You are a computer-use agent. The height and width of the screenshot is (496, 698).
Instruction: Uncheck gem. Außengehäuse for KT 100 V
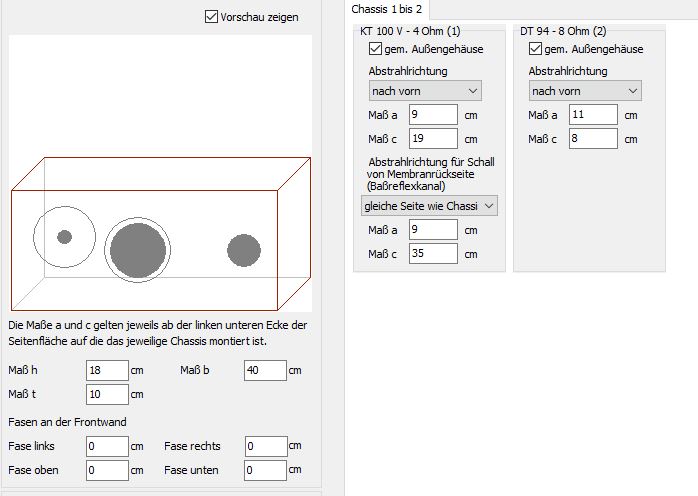tap(375, 49)
